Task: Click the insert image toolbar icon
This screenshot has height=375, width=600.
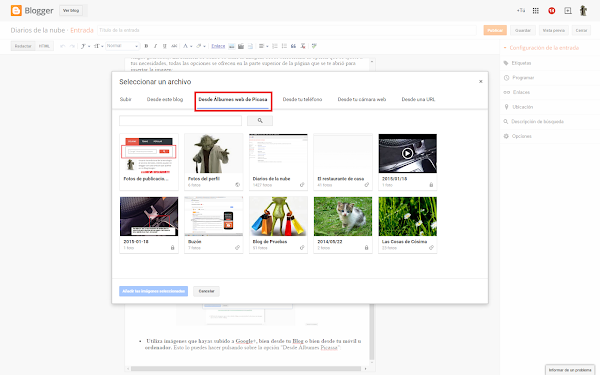Action: point(232,46)
